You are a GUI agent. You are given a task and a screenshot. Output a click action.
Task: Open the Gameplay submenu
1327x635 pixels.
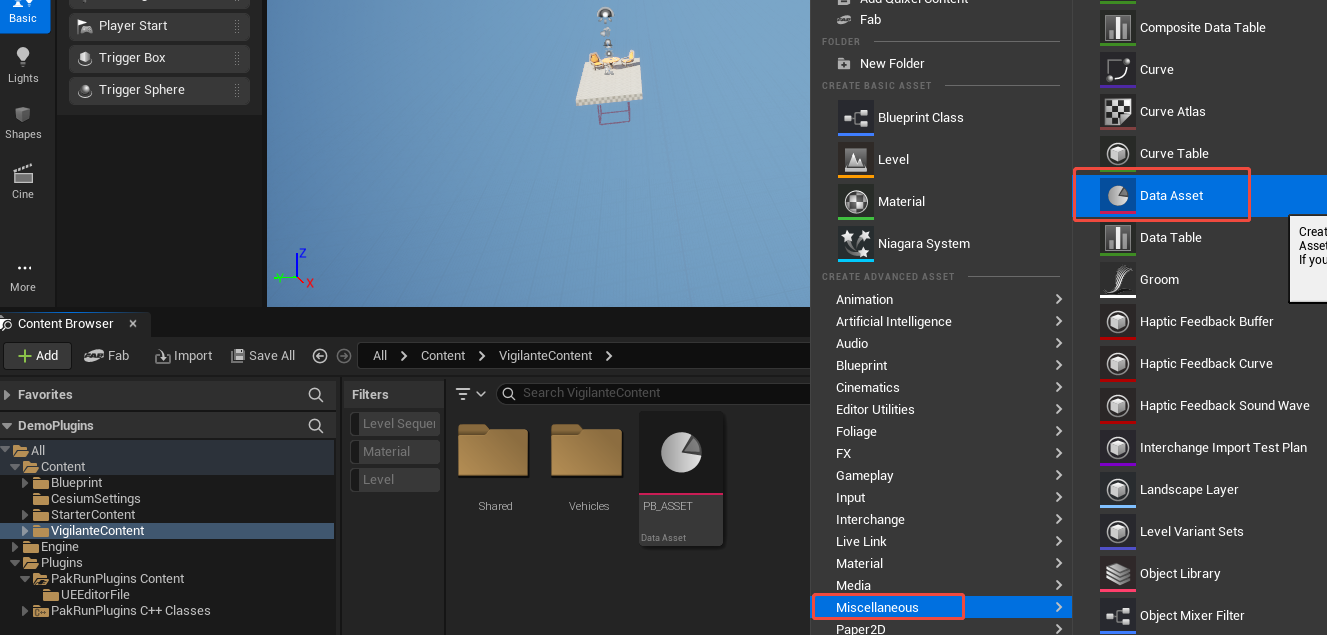pos(941,476)
